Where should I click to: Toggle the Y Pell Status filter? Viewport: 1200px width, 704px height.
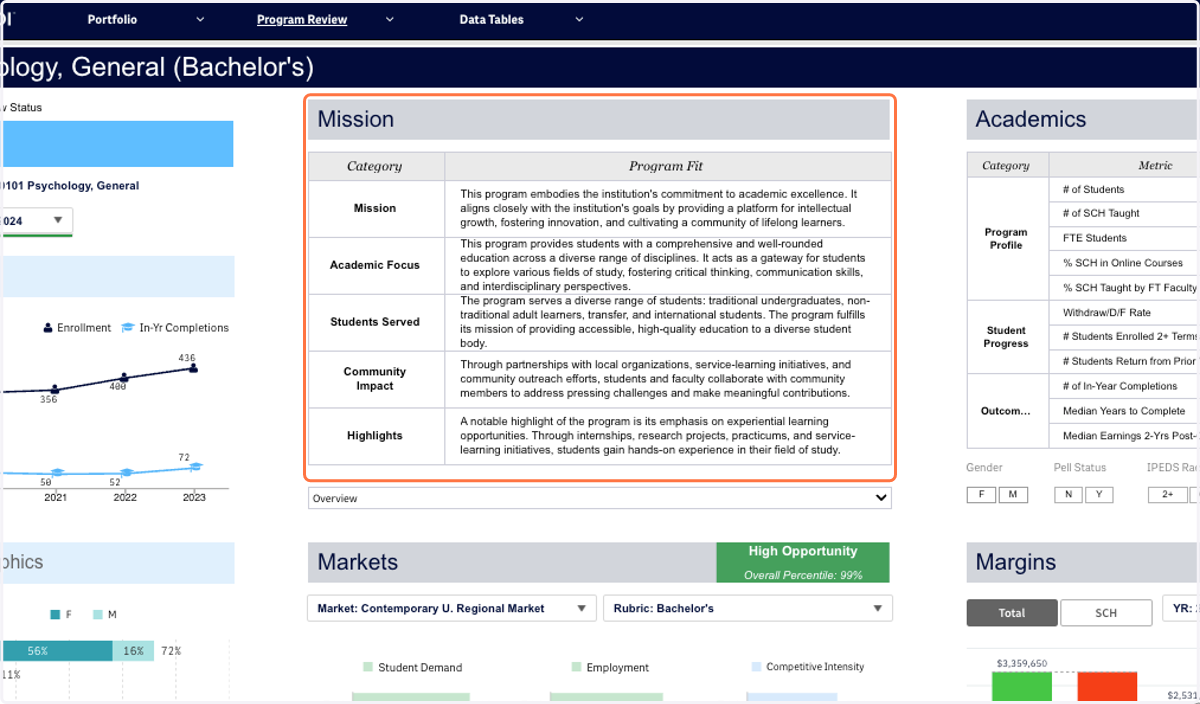(1099, 495)
